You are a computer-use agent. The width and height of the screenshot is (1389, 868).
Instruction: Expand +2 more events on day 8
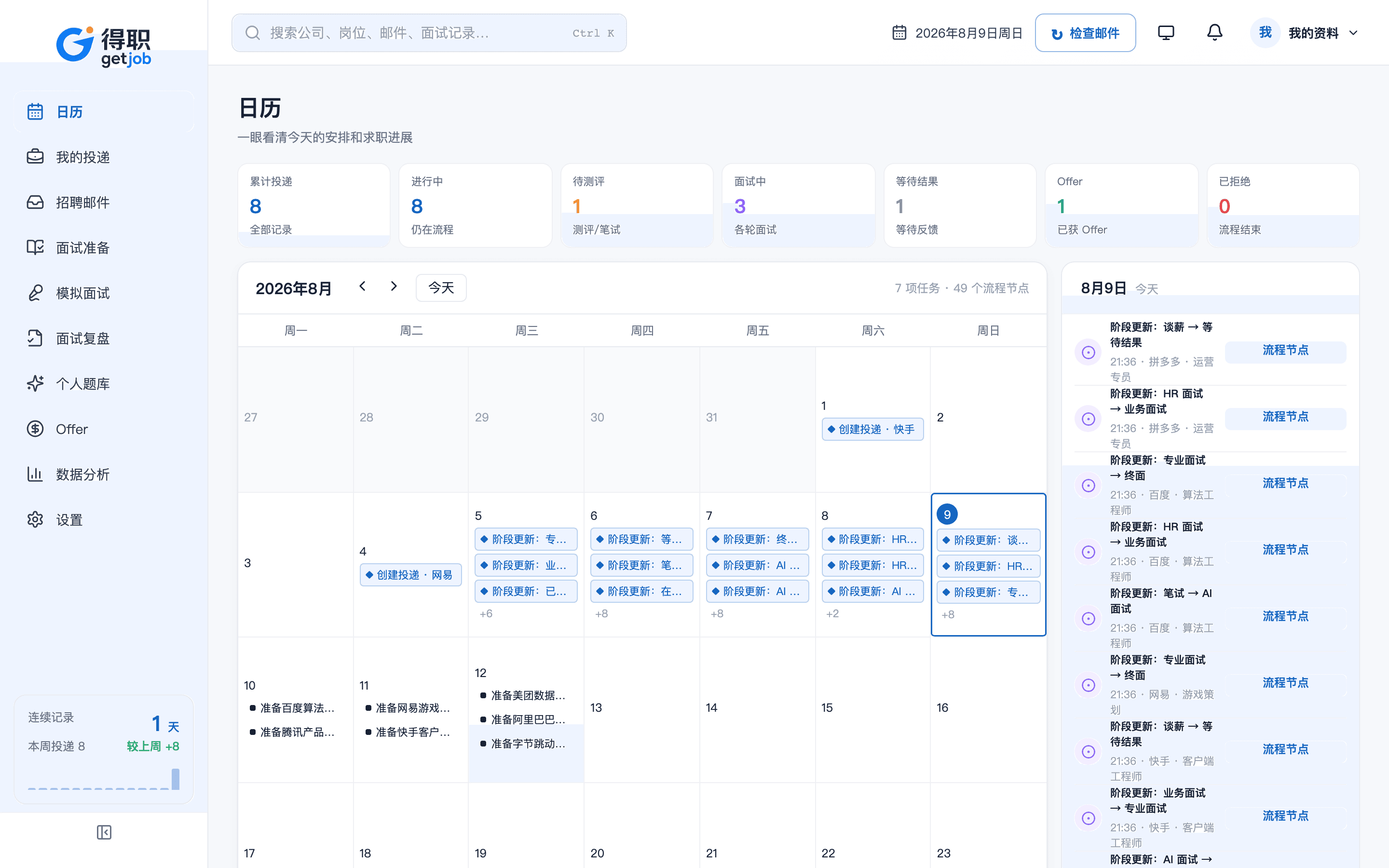point(832,614)
